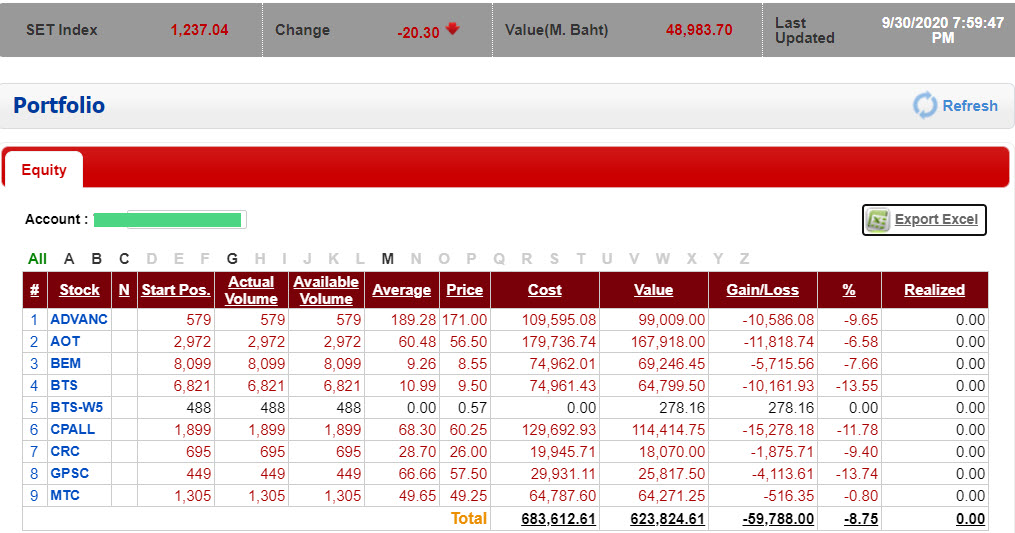Sort by % column header

click(x=849, y=290)
